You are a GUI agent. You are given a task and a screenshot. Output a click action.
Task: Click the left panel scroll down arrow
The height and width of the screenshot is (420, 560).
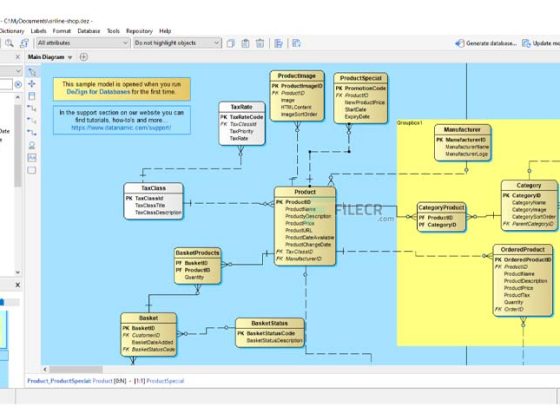tap(18, 272)
